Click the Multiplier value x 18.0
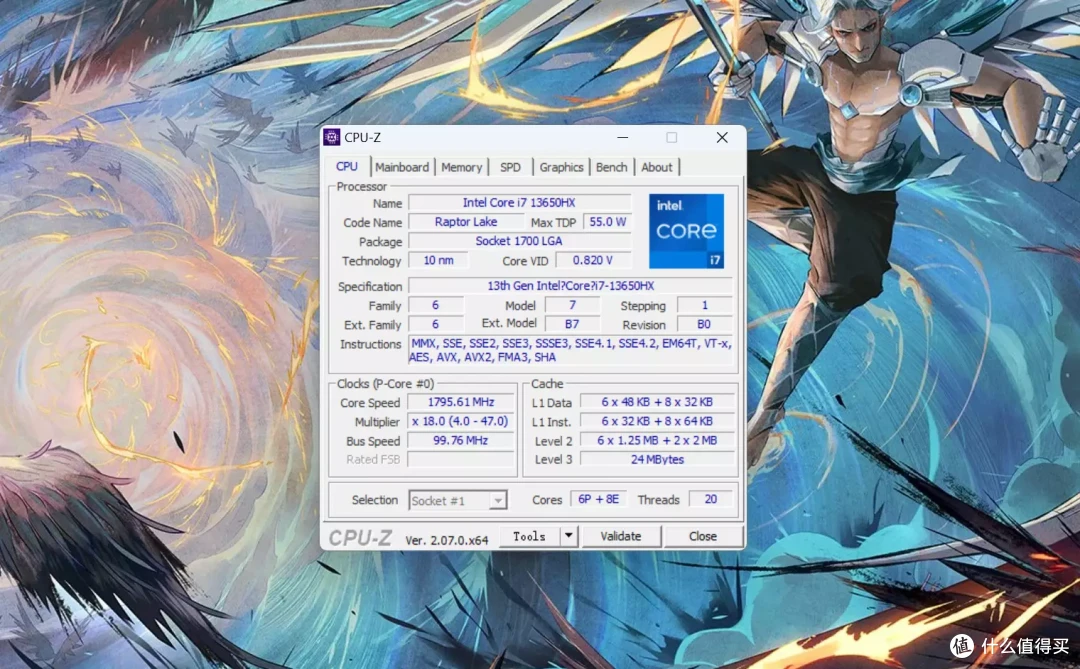1080x669 pixels. [x=461, y=421]
